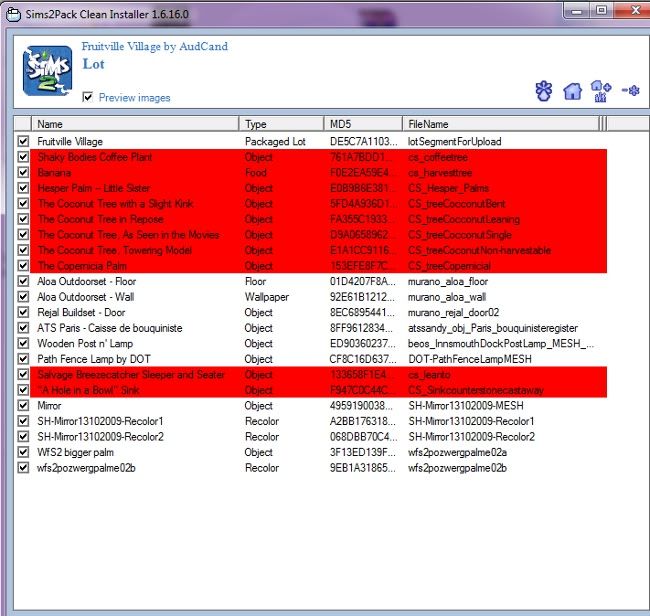
Task: Click the Fruitville Village by AudCand title
Action: (x=155, y=46)
